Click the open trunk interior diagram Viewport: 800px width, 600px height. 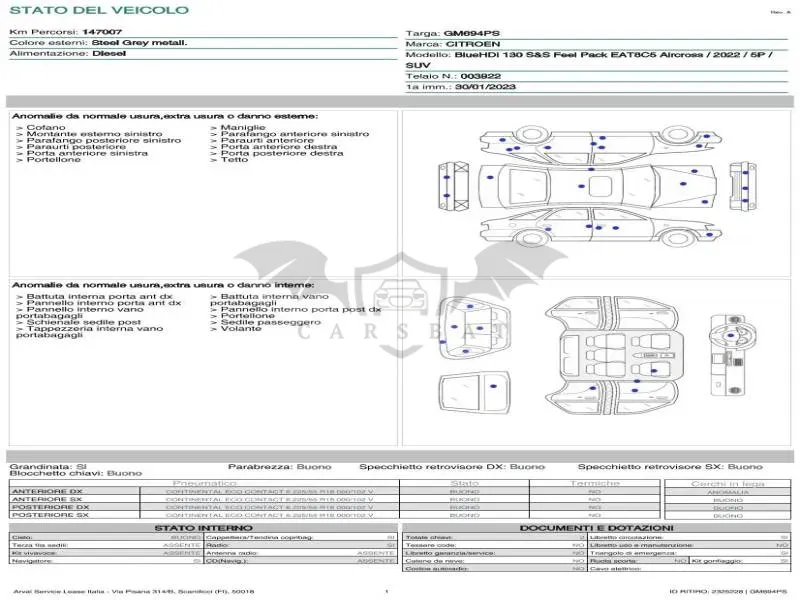[468, 329]
